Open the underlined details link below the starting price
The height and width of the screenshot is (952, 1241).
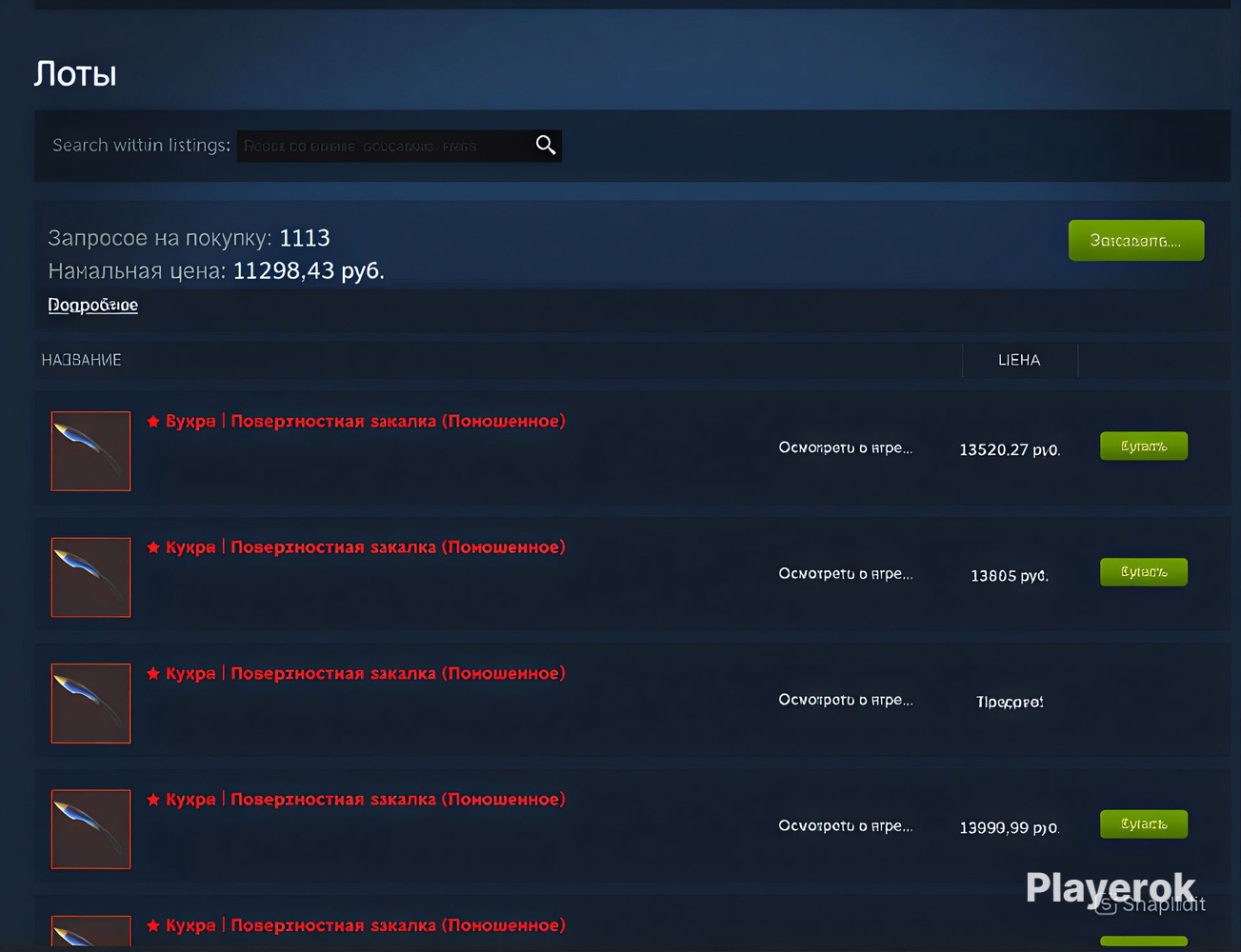[x=93, y=305]
